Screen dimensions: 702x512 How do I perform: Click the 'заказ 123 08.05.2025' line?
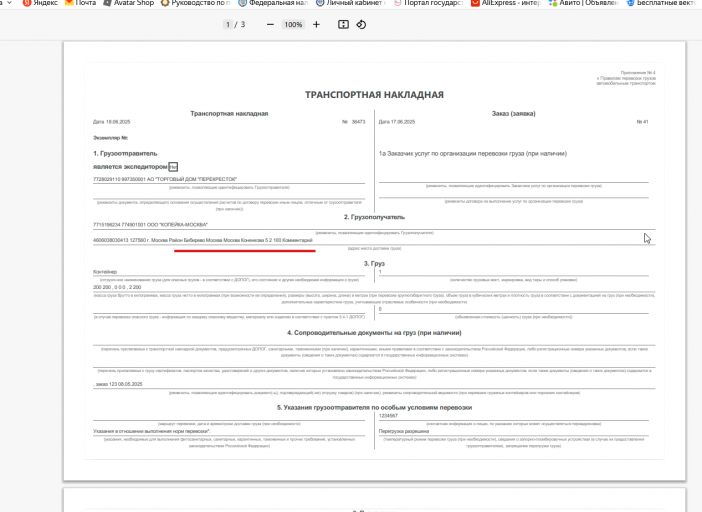point(118,384)
